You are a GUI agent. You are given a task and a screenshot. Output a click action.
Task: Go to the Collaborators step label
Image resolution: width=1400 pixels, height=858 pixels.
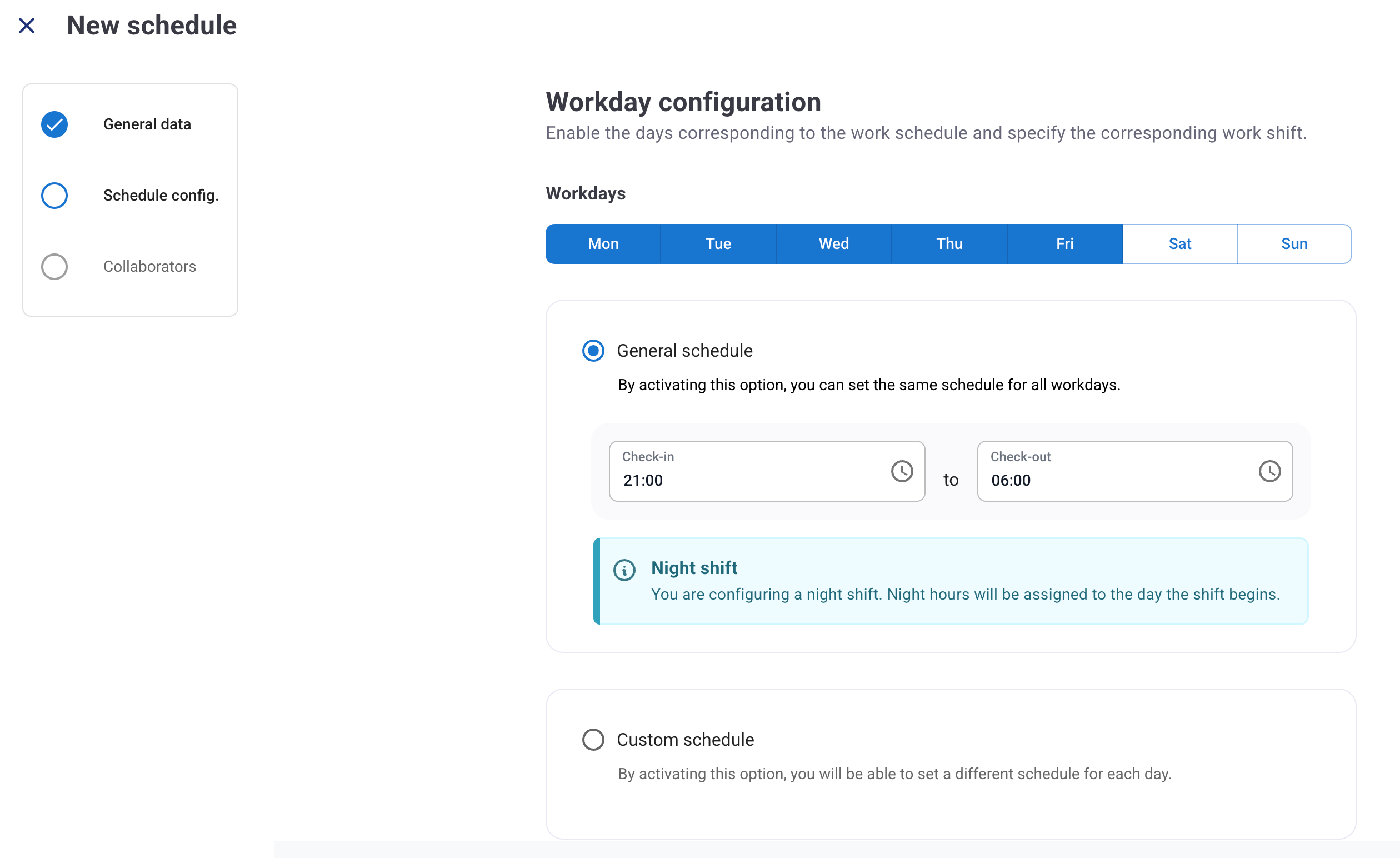(x=149, y=267)
